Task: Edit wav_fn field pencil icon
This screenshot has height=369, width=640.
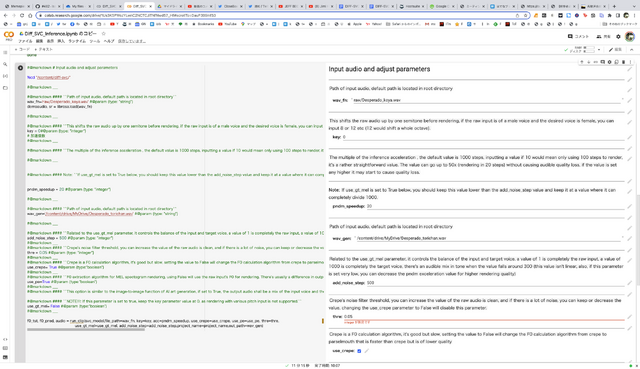Action: coord(629,100)
